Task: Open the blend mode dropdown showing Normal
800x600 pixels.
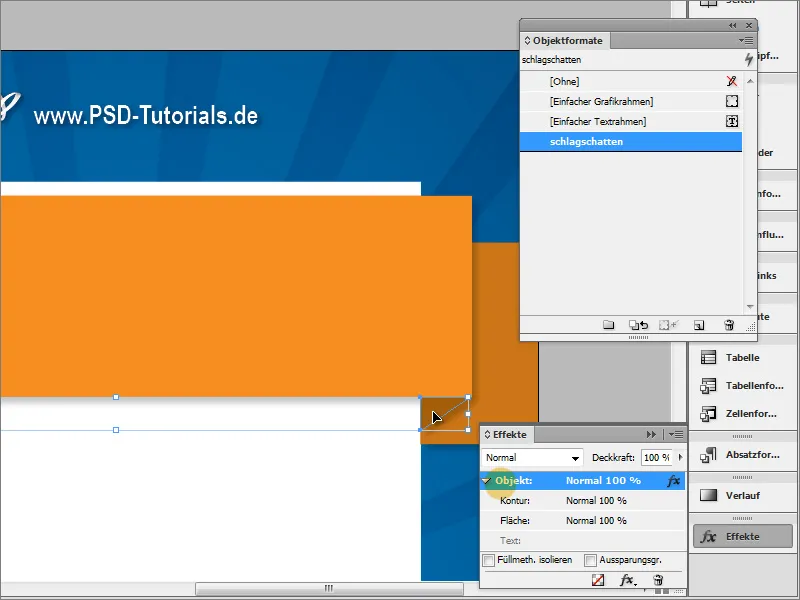Action: point(532,458)
